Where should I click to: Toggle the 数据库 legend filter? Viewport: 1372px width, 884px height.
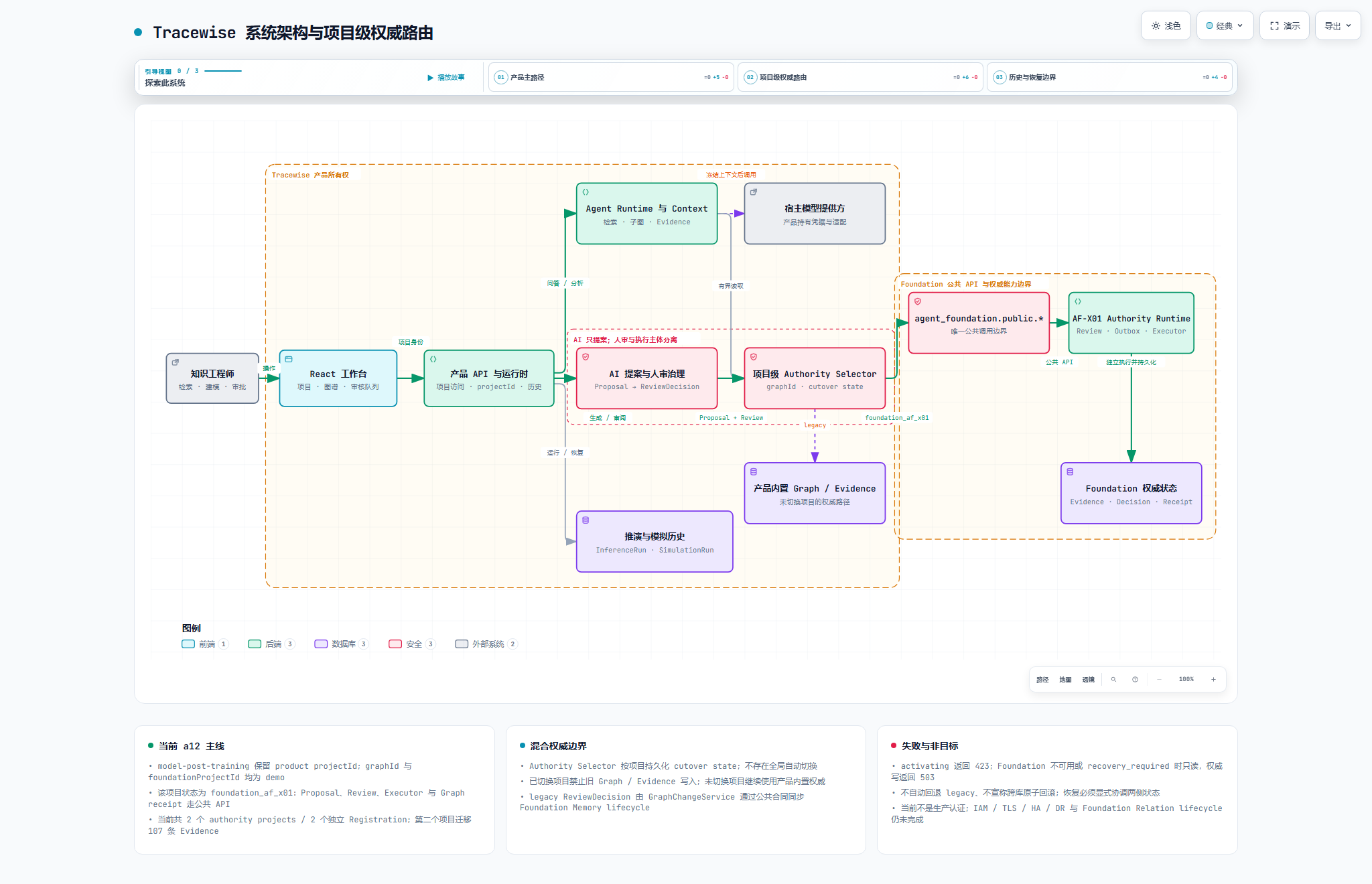pyautogui.click(x=342, y=644)
